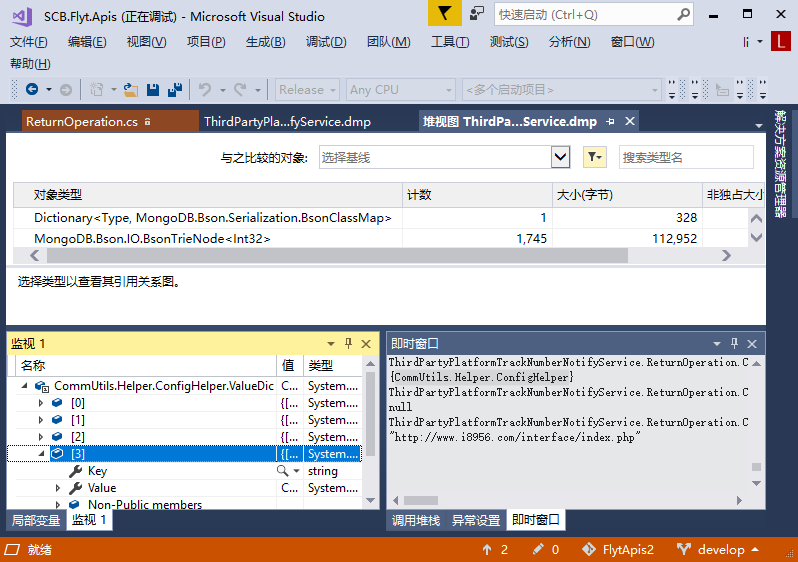Expand the [0] watch item

[x=41, y=403]
